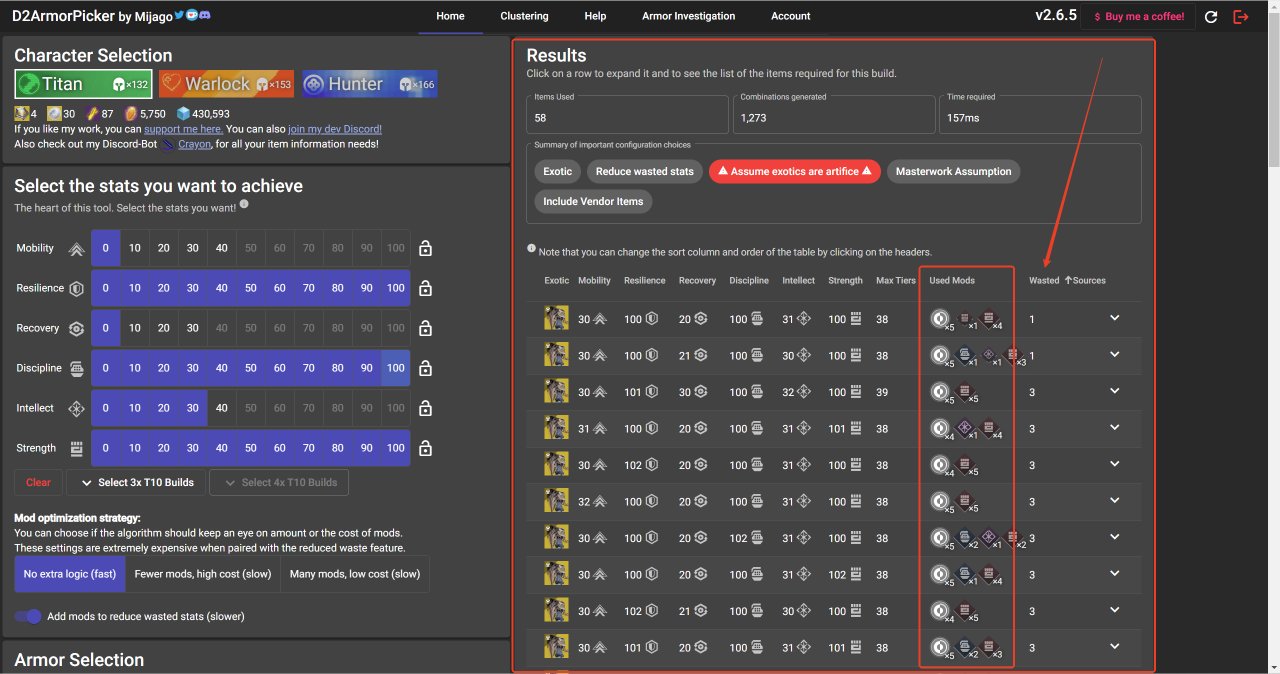Click the Crayon bot pencil icon
The width and height of the screenshot is (1280, 674).
[x=168, y=144]
